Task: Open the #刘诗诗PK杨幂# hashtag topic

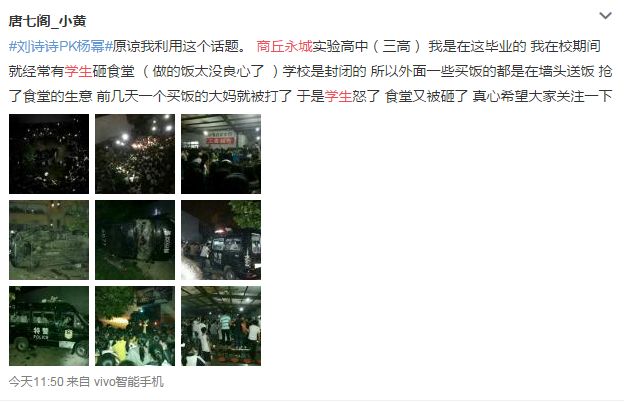Action: pyautogui.click(x=61, y=47)
